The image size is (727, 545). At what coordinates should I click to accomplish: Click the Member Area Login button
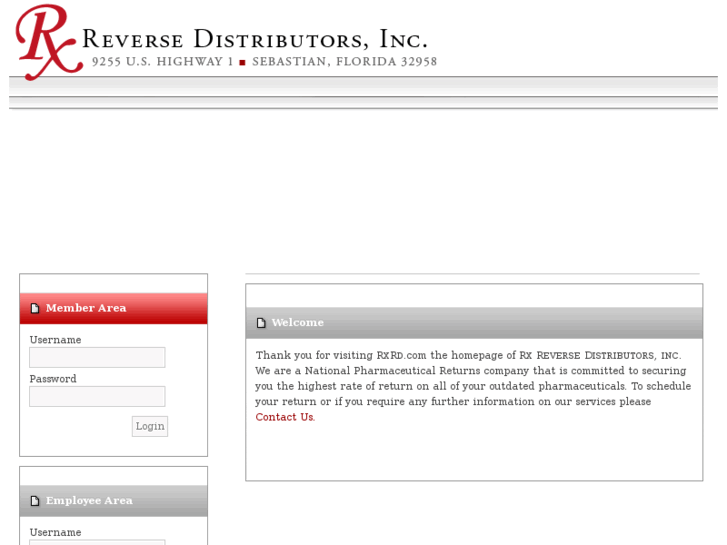(150, 426)
